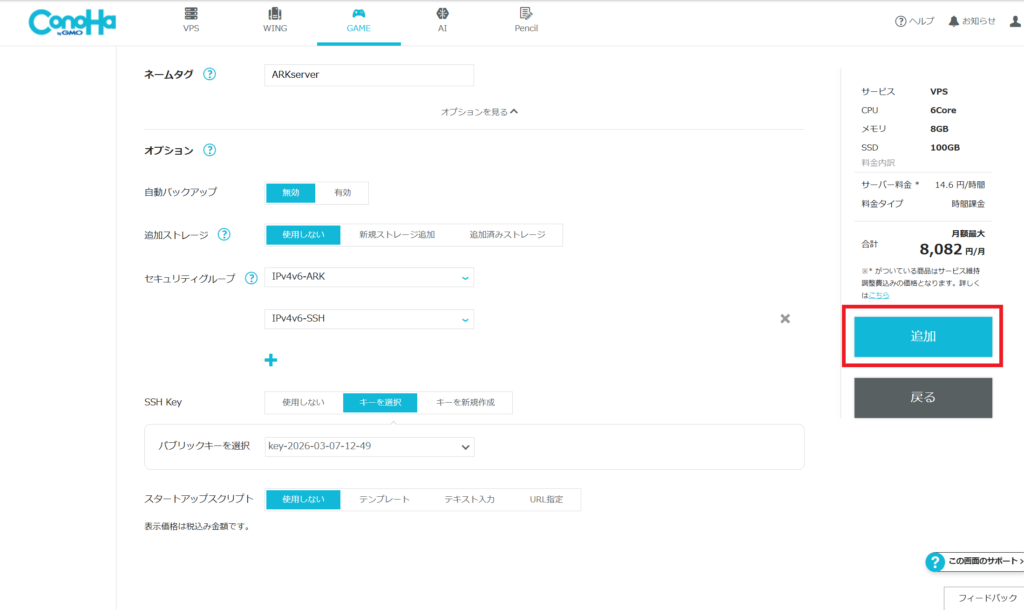Open the help icon beside ネームタグ

pos(209,74)
